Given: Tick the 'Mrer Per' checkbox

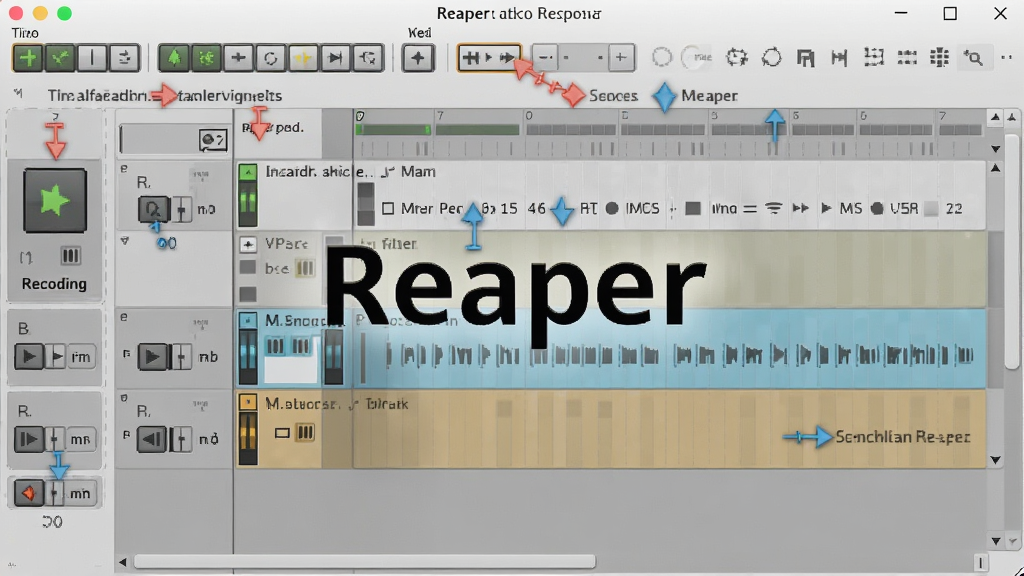Looking at the screenshot, I should point(388,208).
